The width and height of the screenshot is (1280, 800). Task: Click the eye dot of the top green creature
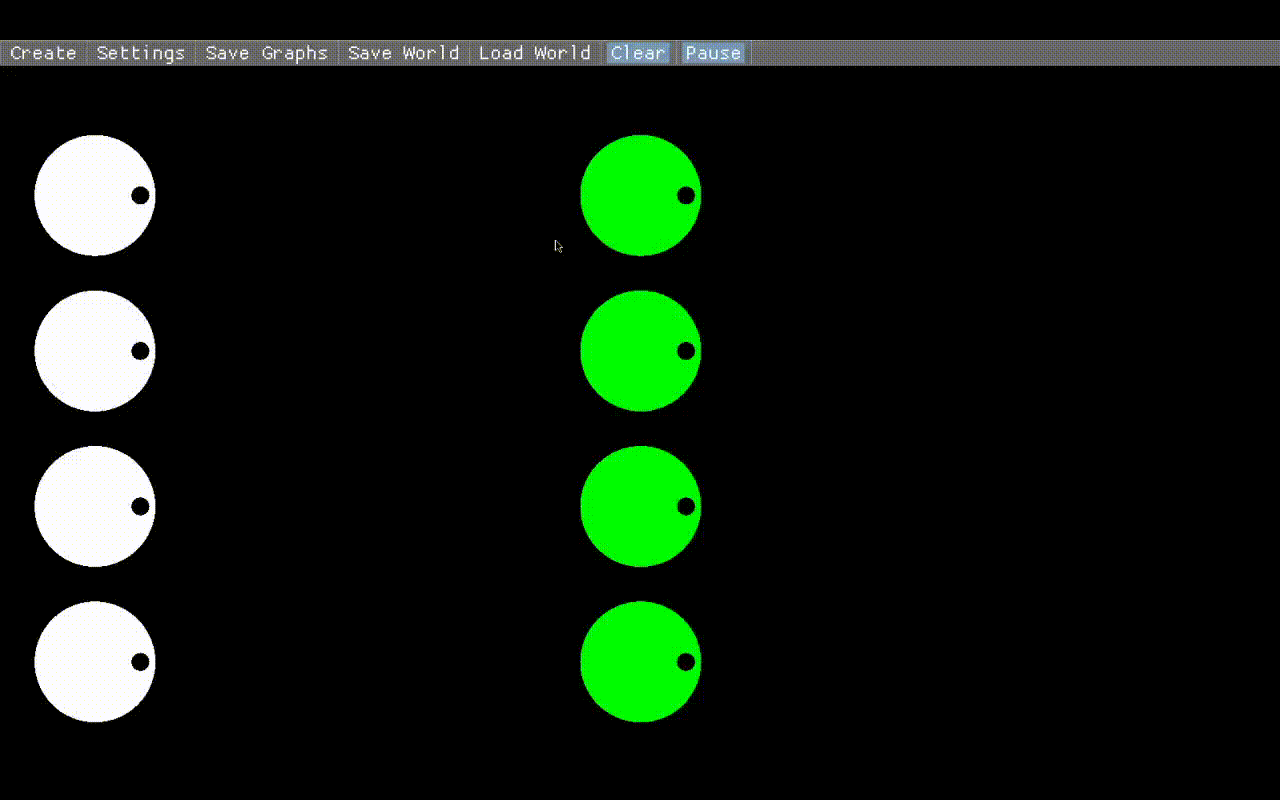pyautogui.click(x=685, y=196)
